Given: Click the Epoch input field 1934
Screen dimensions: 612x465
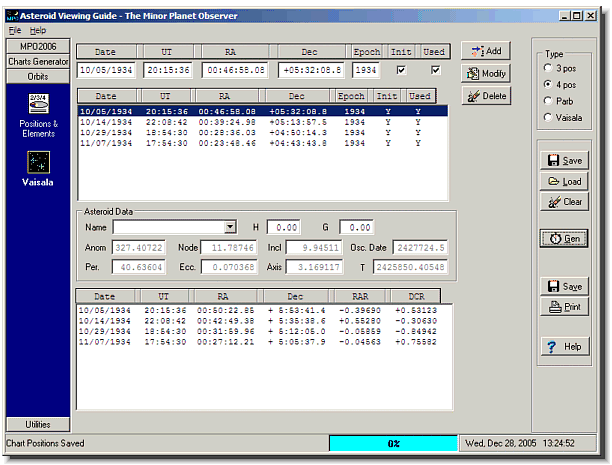Looking at the screenshot, I should click(x=366, y=70).
